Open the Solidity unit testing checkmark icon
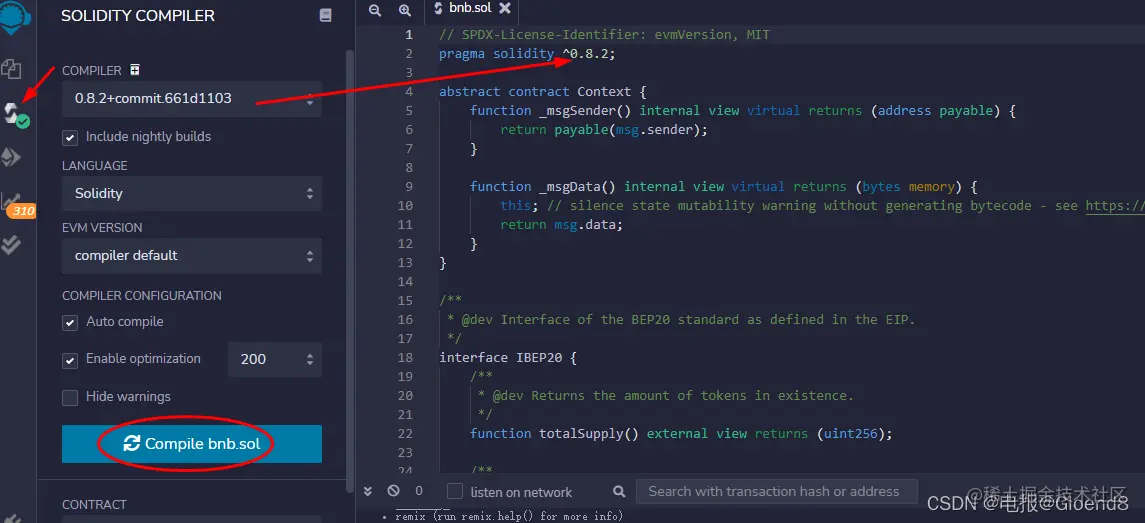This screenshot has width=1145, height=523. (11, 245)
